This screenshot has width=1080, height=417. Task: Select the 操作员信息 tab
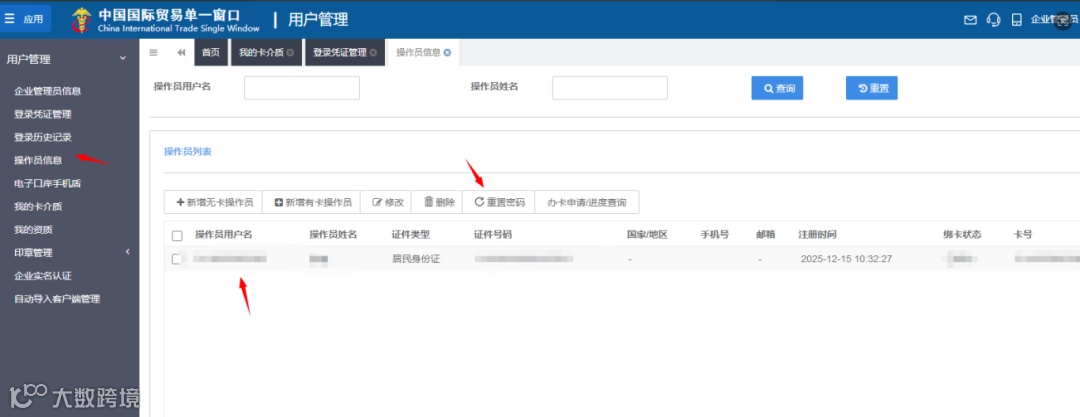tap(418, 52)
